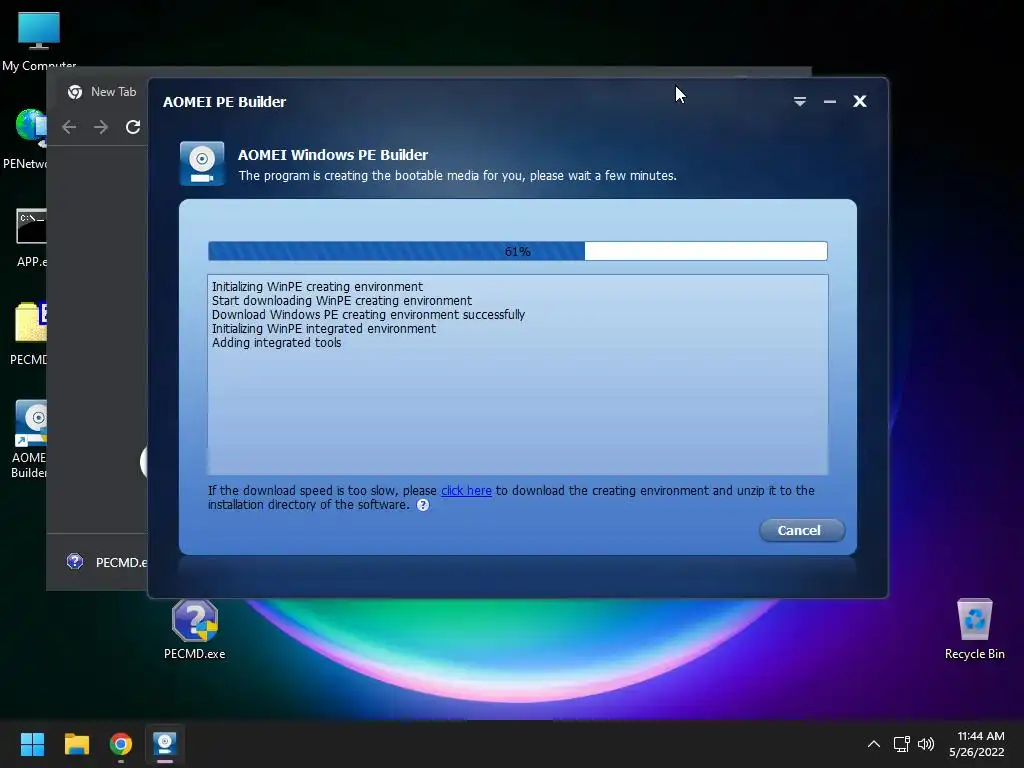Select 'Start downloading WinPE creating environment' line

click(342, 300)
